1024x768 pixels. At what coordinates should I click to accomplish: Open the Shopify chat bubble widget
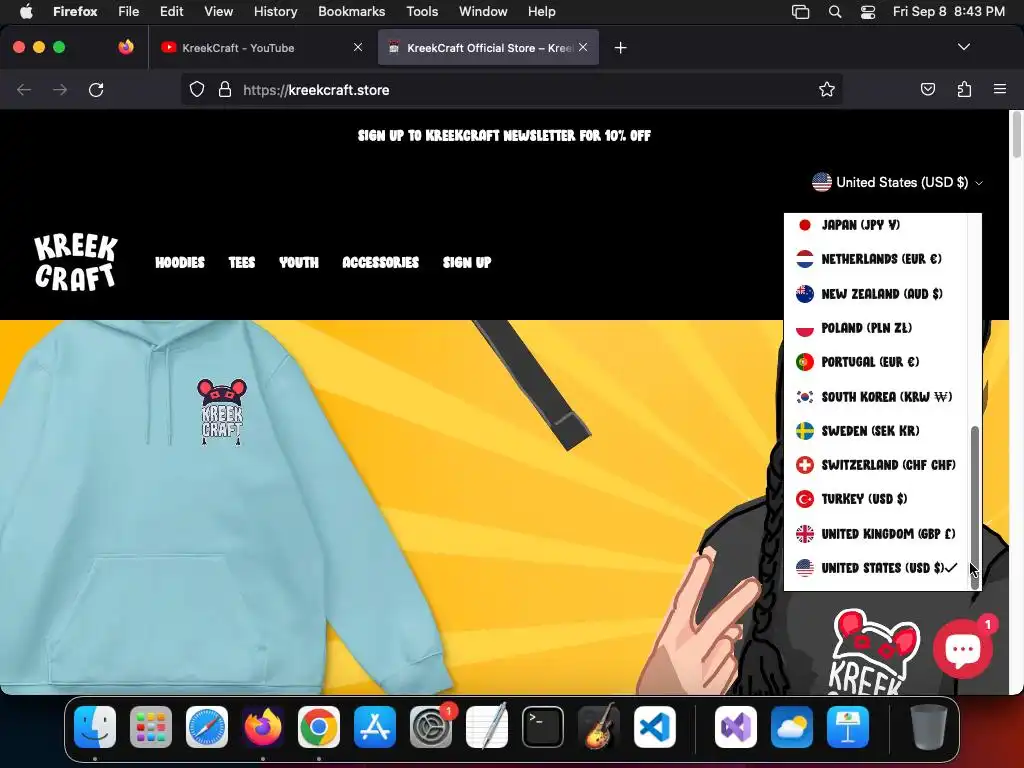pos(963,649)
